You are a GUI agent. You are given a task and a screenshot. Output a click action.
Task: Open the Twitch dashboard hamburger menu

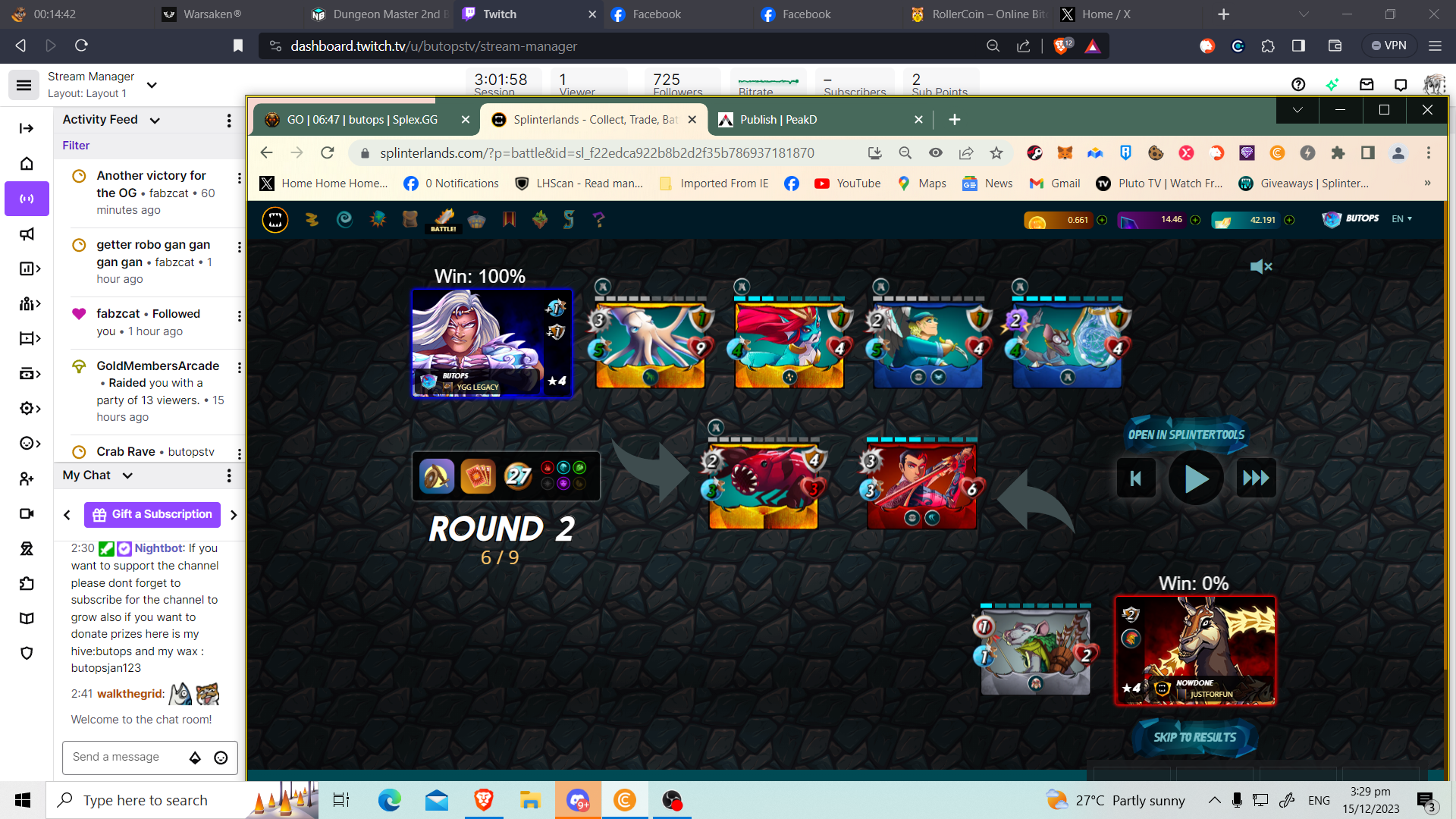(24, 85)
